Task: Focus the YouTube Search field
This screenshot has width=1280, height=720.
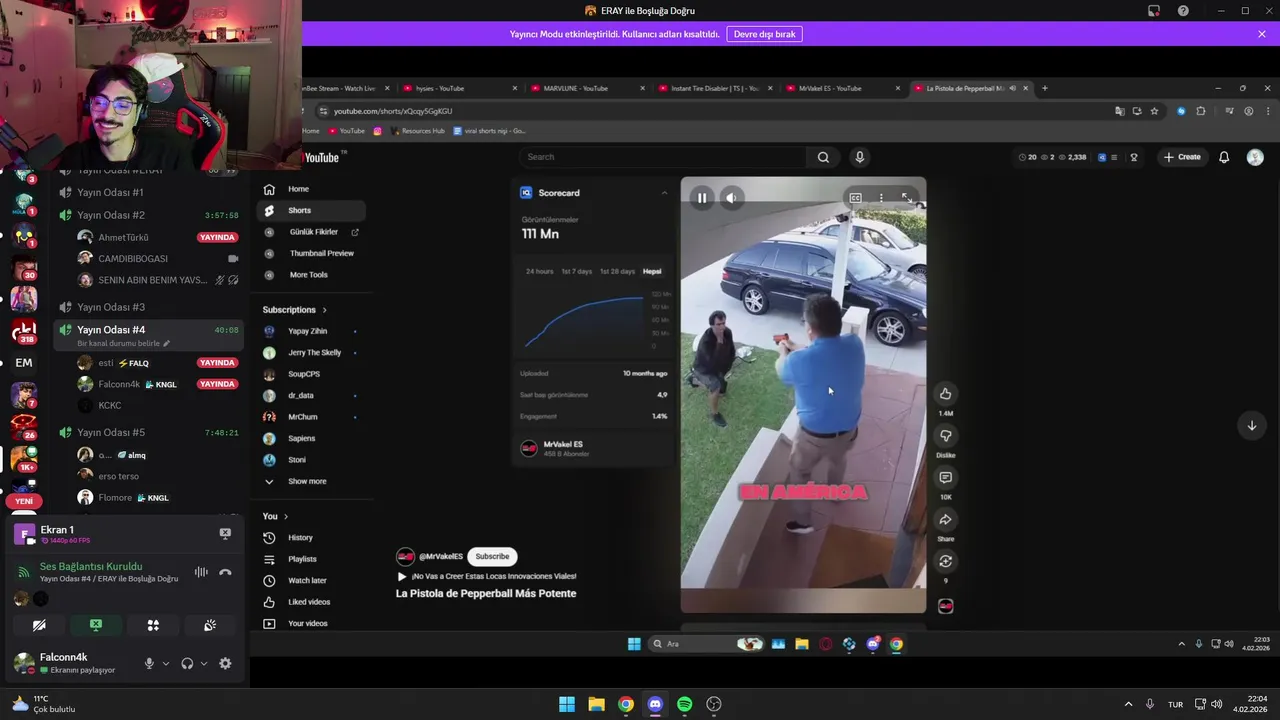Action: (663, 157)
